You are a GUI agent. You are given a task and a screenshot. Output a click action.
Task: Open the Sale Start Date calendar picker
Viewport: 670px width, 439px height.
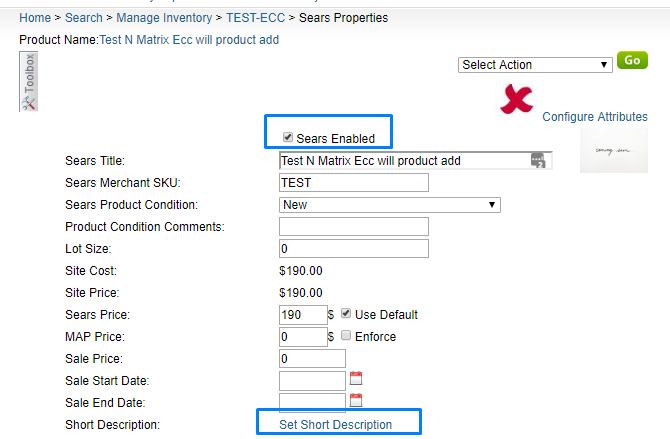pos(356,379)
